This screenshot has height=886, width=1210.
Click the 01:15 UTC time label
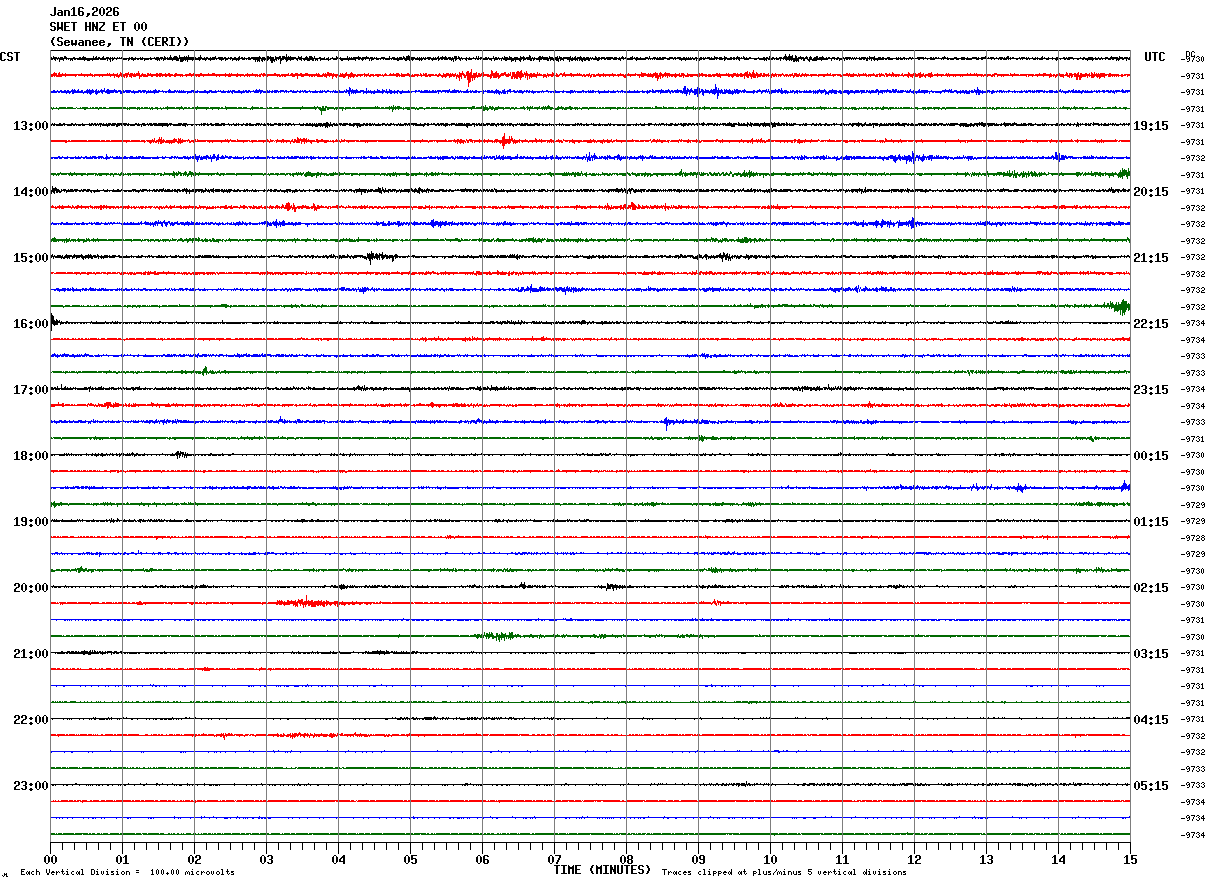click(1151, 522)
